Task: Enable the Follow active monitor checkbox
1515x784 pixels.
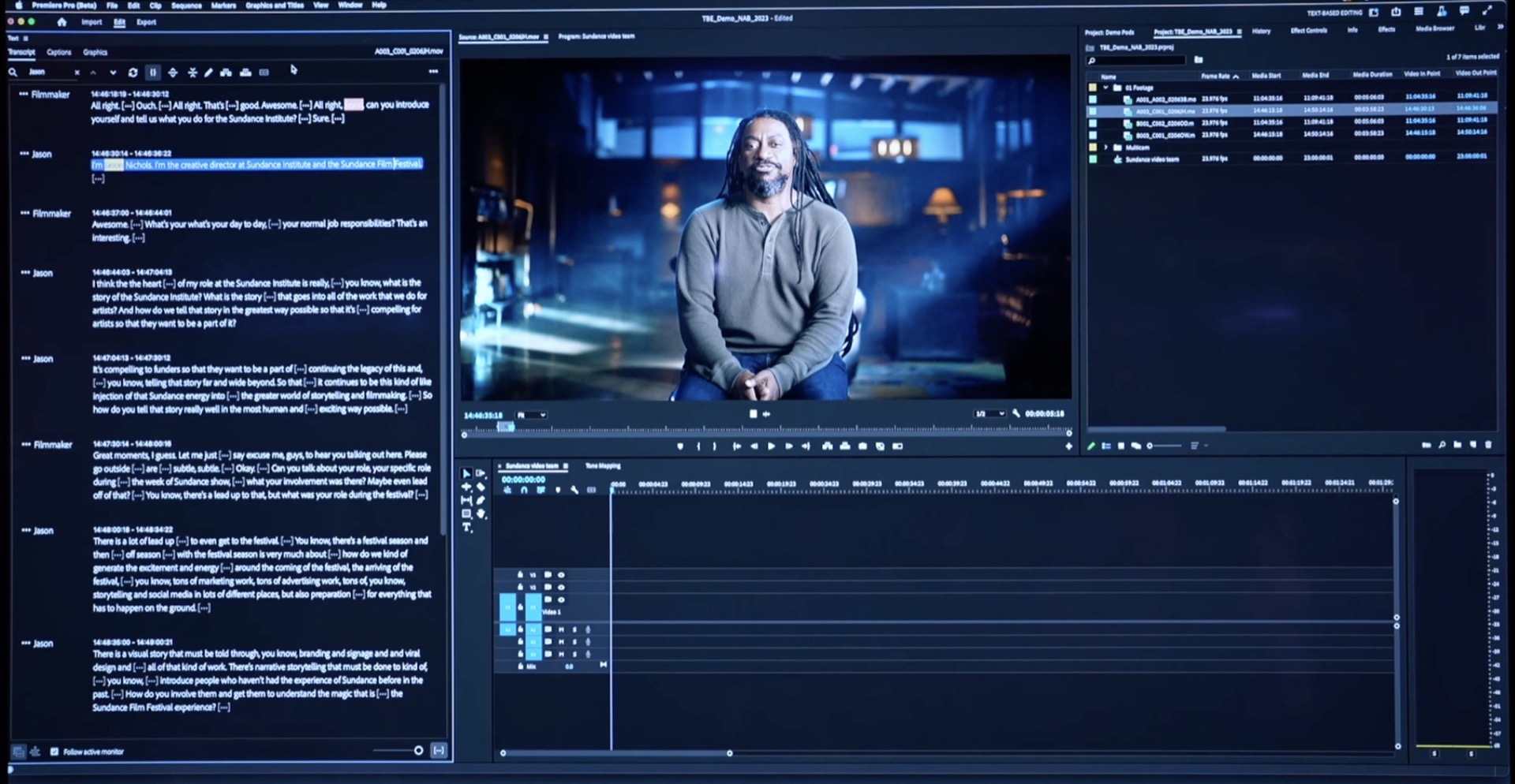Action: coord(54,752)
